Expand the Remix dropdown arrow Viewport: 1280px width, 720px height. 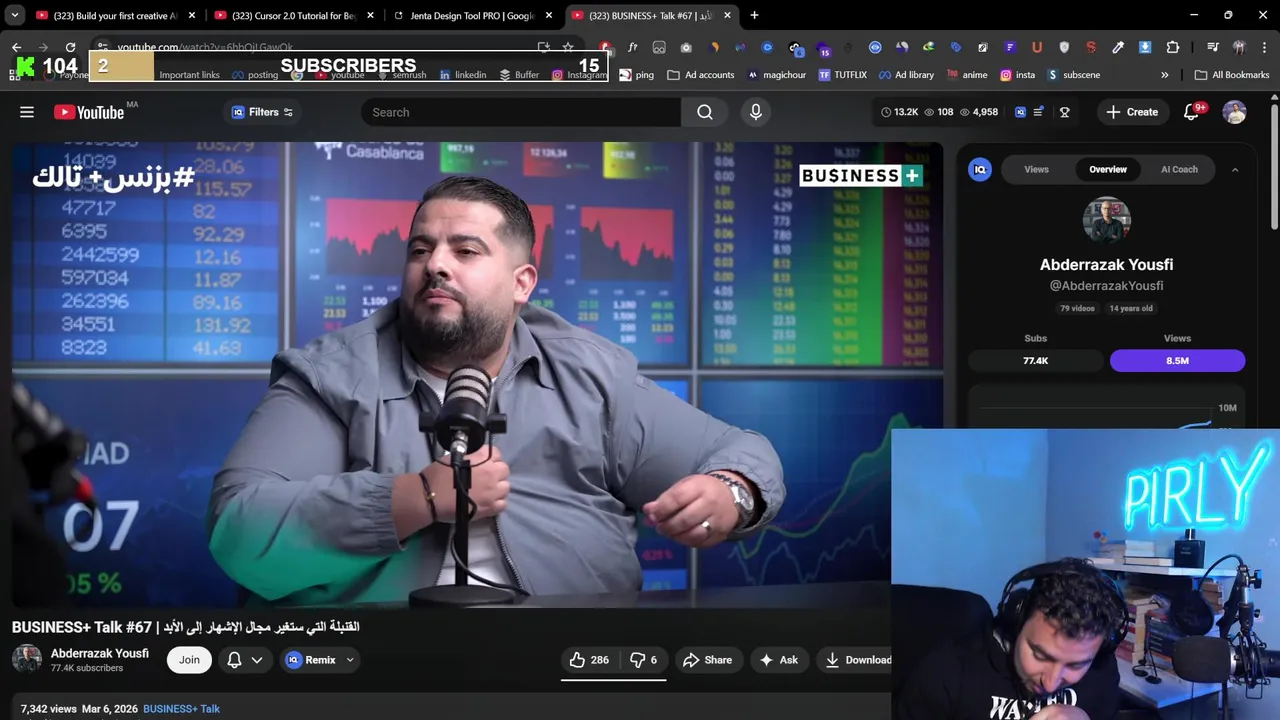point(350,660)
